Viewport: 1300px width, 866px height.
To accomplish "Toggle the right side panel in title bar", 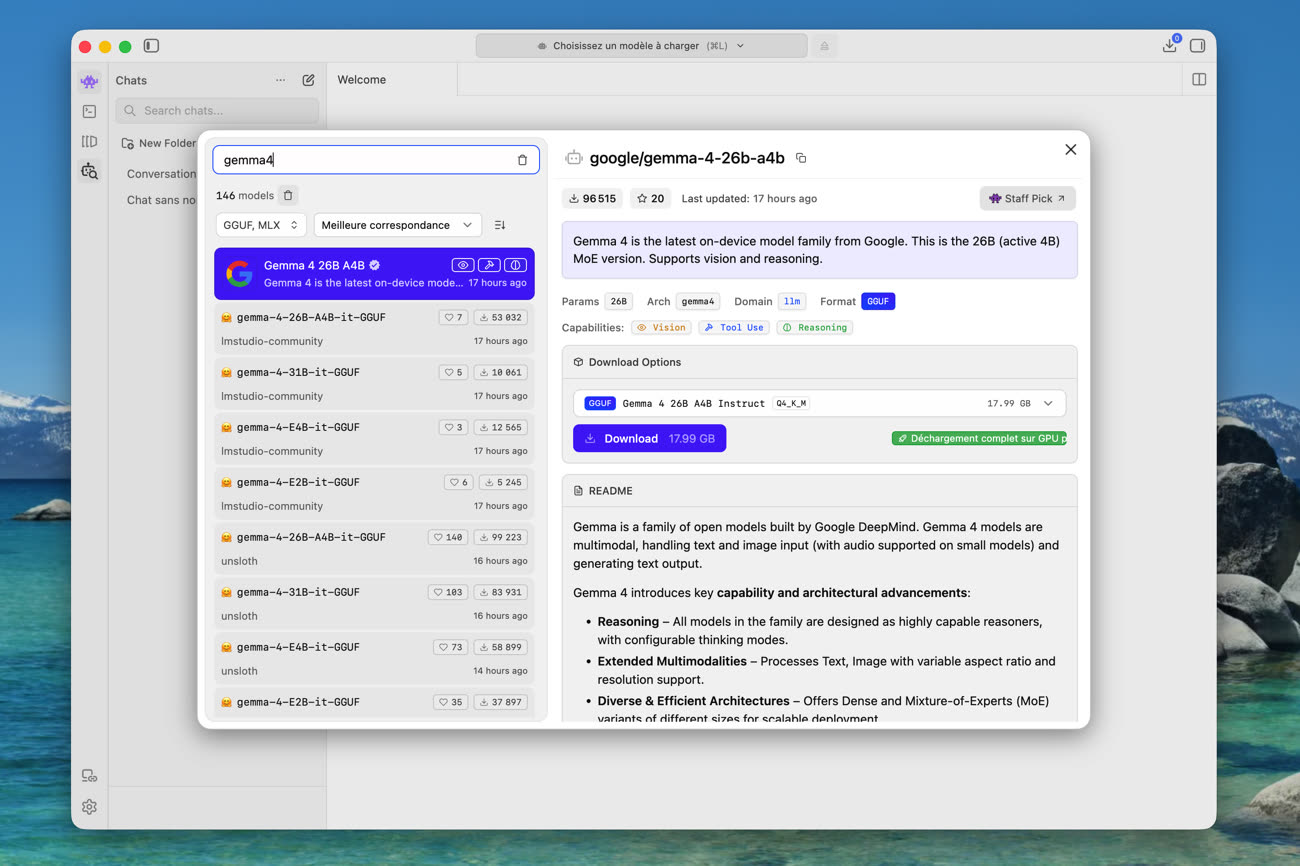I will point(1197,46).
